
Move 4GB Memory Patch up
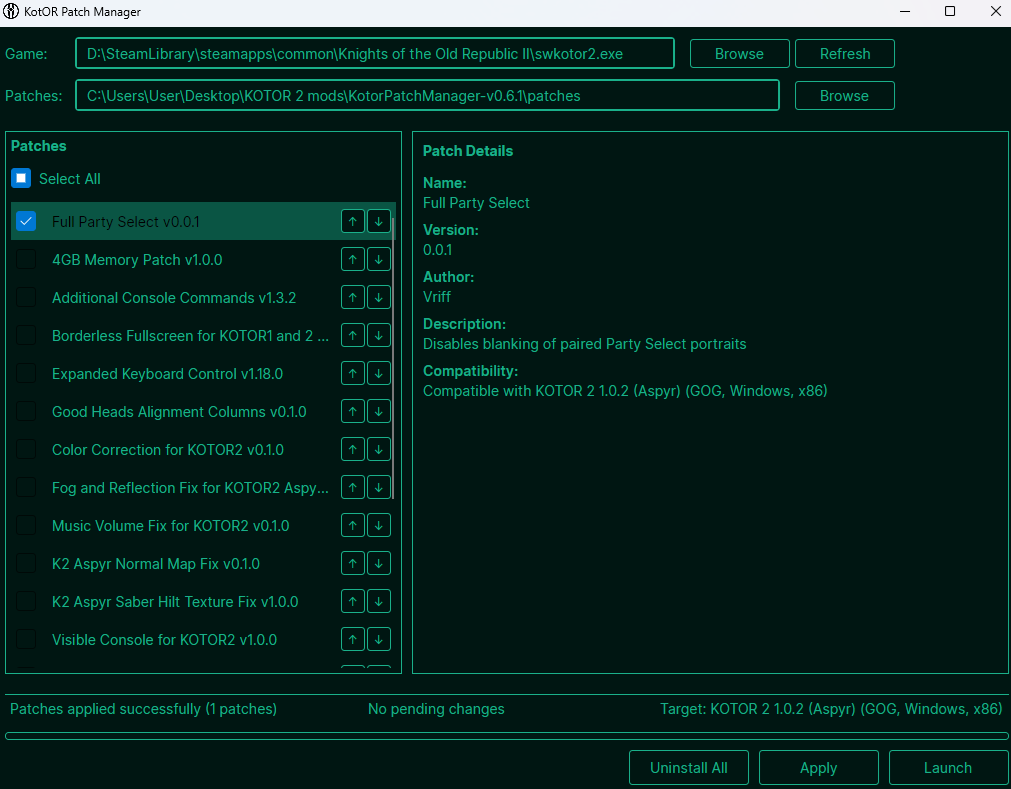(x=353, y=259)
